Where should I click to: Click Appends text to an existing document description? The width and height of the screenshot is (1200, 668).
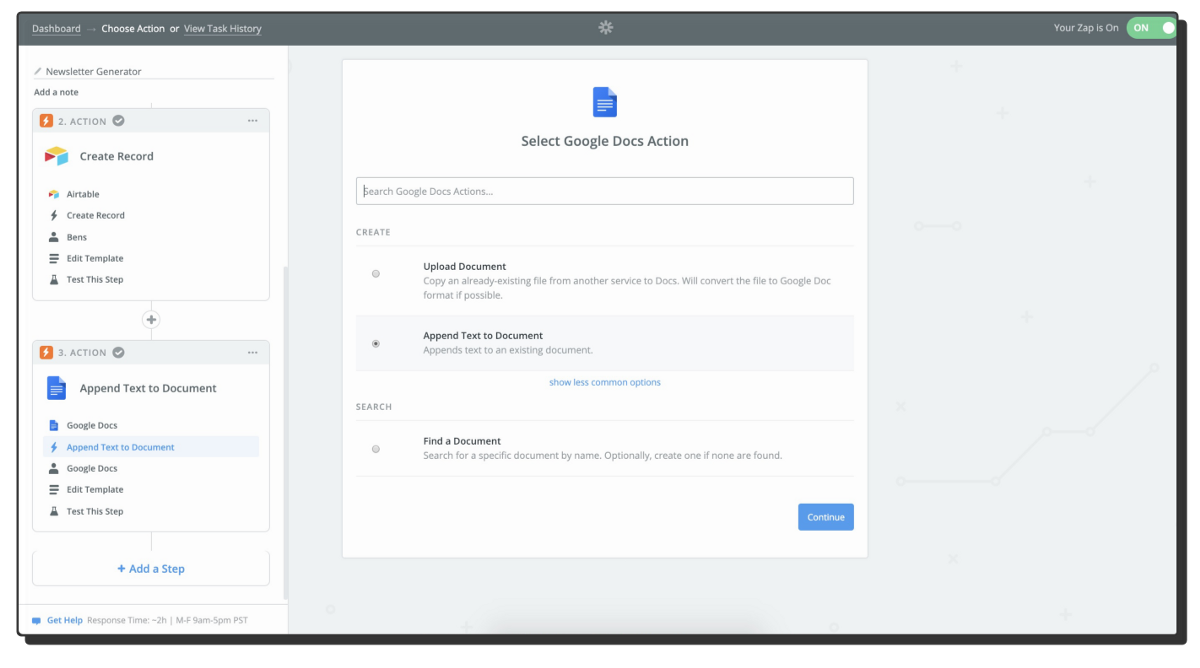[x=508, y=351]
